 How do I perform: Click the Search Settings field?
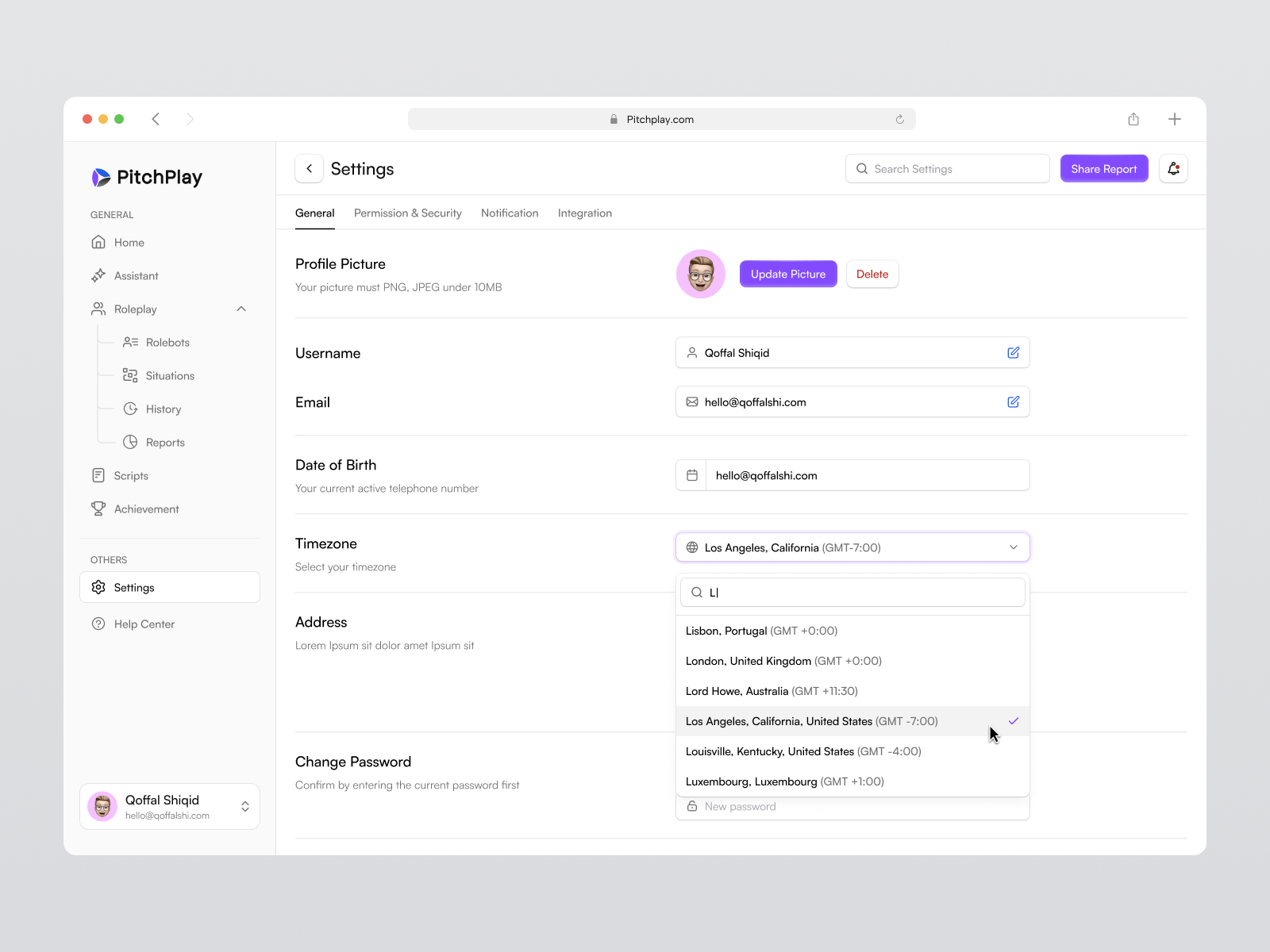tap(946, 168)
